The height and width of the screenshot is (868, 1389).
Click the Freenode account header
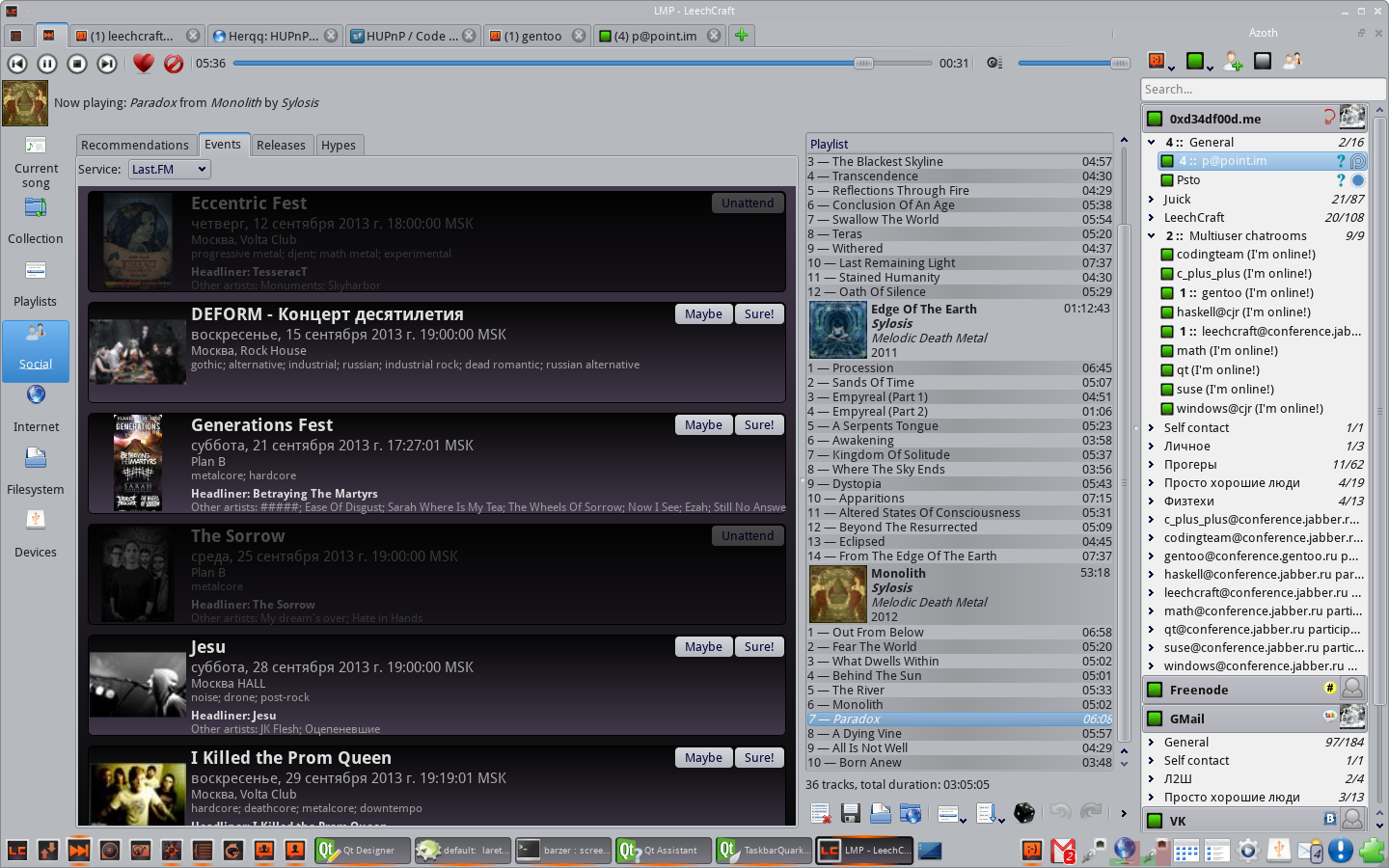point(1256,690)
